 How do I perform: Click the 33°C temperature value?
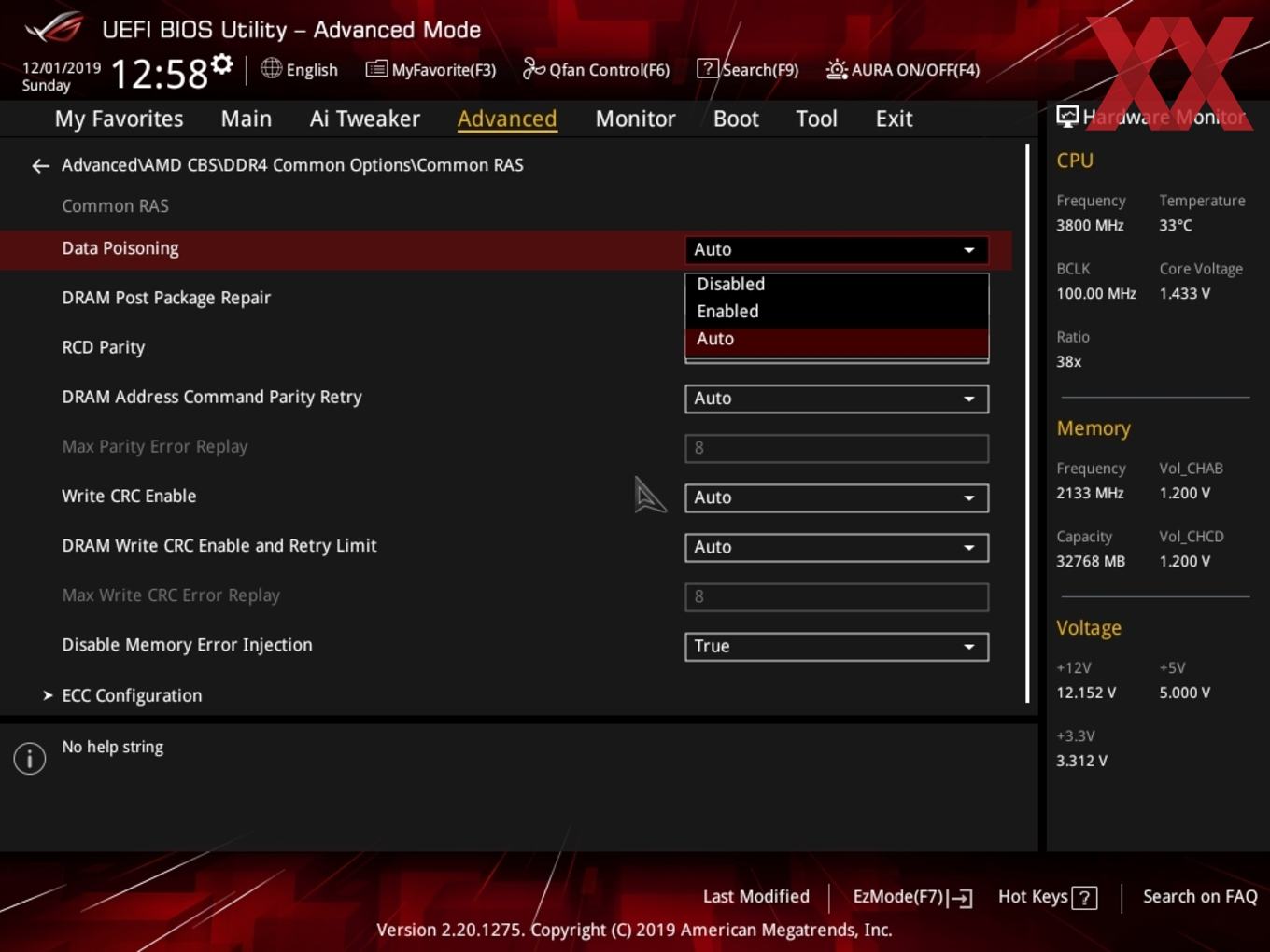point(1176,225)
